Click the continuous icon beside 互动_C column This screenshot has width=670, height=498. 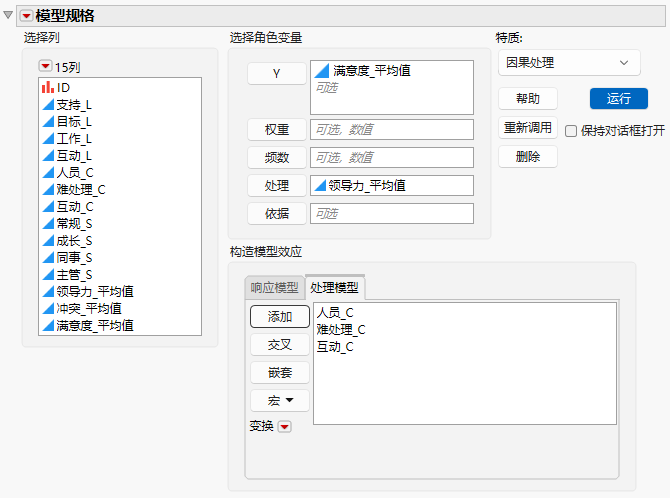(x=48, y=206)
